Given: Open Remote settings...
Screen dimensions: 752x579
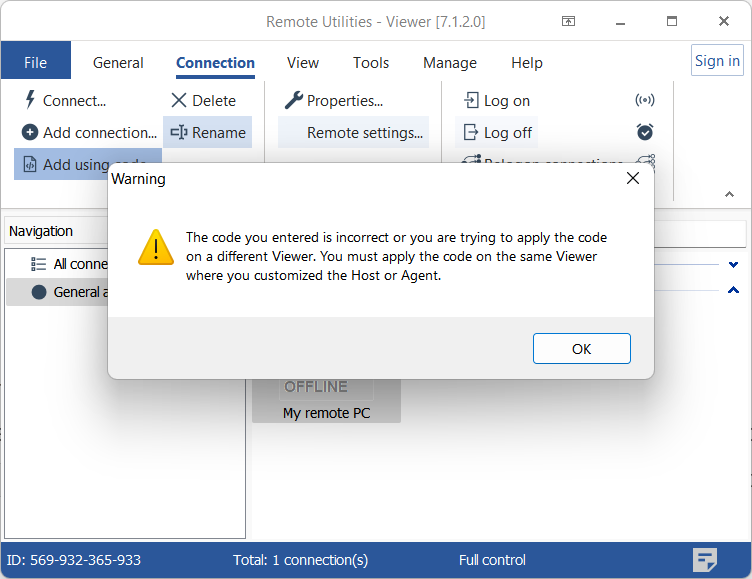Looking at the screenshot, I should point(353,132).
